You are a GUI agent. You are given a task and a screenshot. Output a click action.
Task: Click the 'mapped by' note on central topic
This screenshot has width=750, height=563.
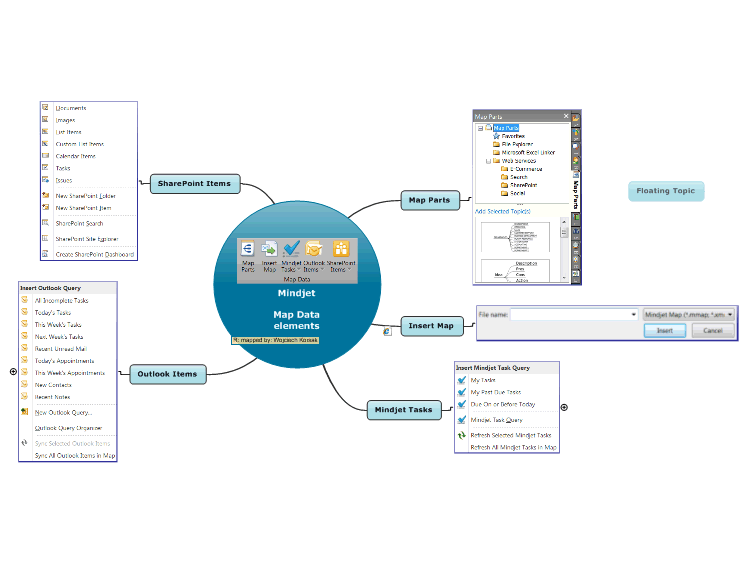(275, 340)
